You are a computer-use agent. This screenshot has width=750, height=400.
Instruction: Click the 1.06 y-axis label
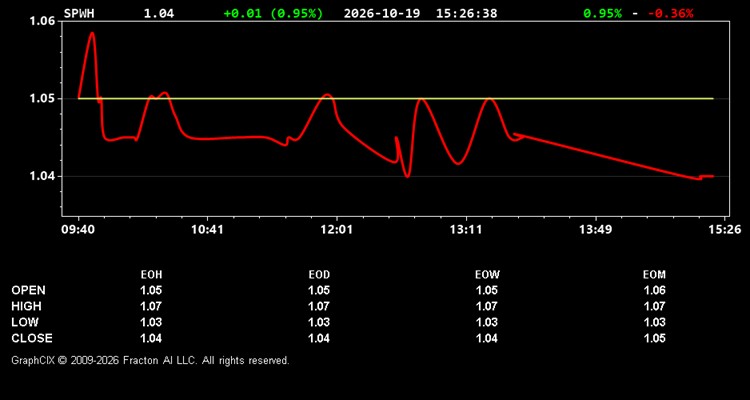[x=43, y=21]
